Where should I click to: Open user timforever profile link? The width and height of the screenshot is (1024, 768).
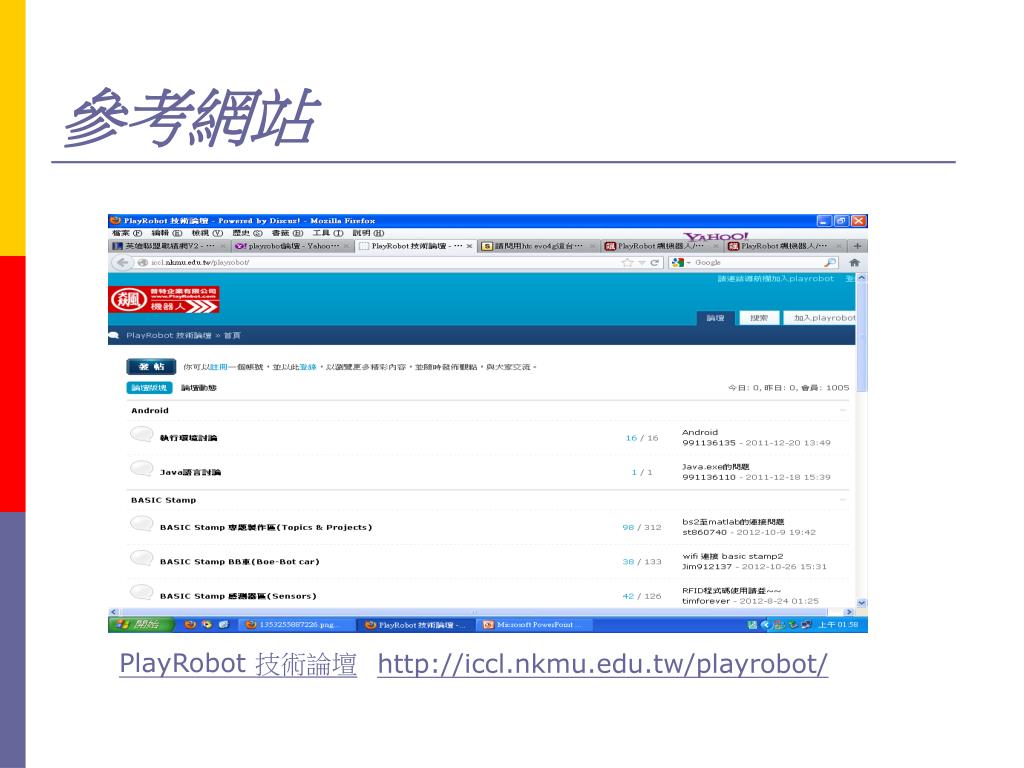click(706, 601)
